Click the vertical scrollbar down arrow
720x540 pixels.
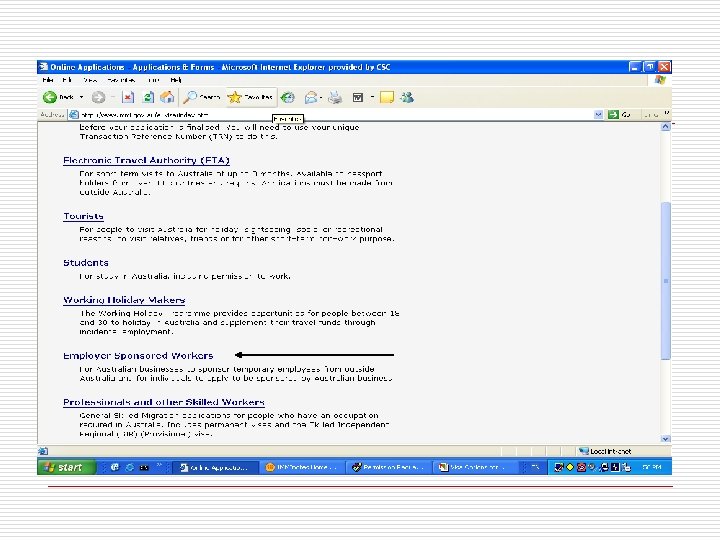click(665, 439)
